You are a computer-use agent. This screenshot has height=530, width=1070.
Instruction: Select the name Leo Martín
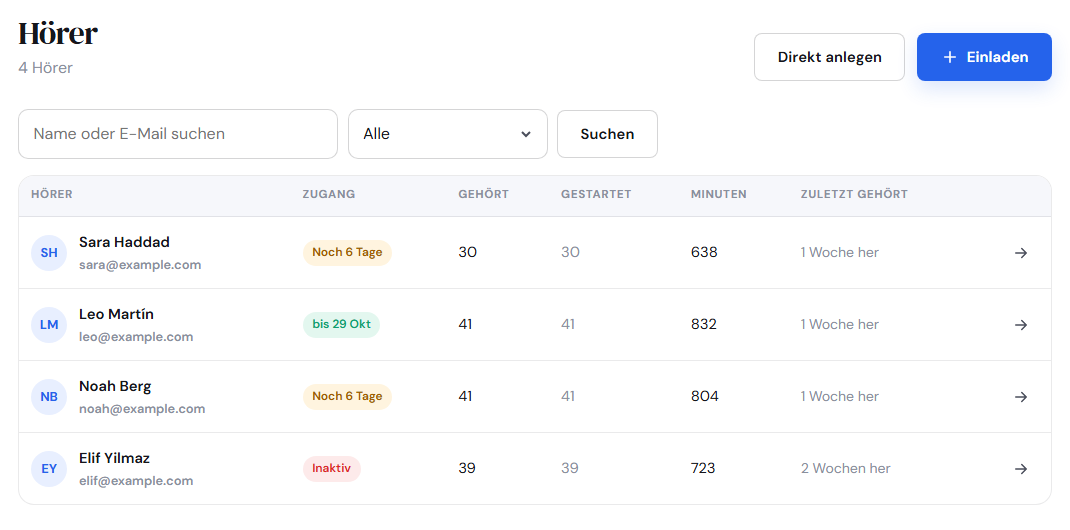tap(117, 314)
